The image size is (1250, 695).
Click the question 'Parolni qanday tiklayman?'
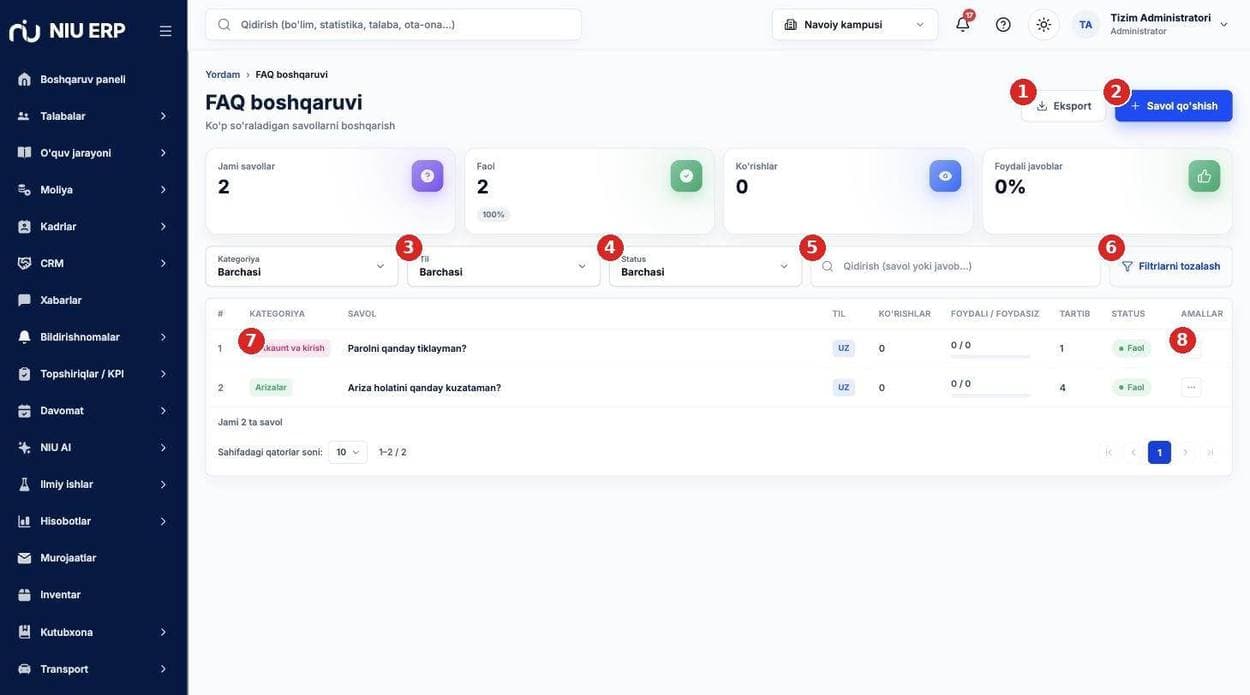[x=407, y=348]
